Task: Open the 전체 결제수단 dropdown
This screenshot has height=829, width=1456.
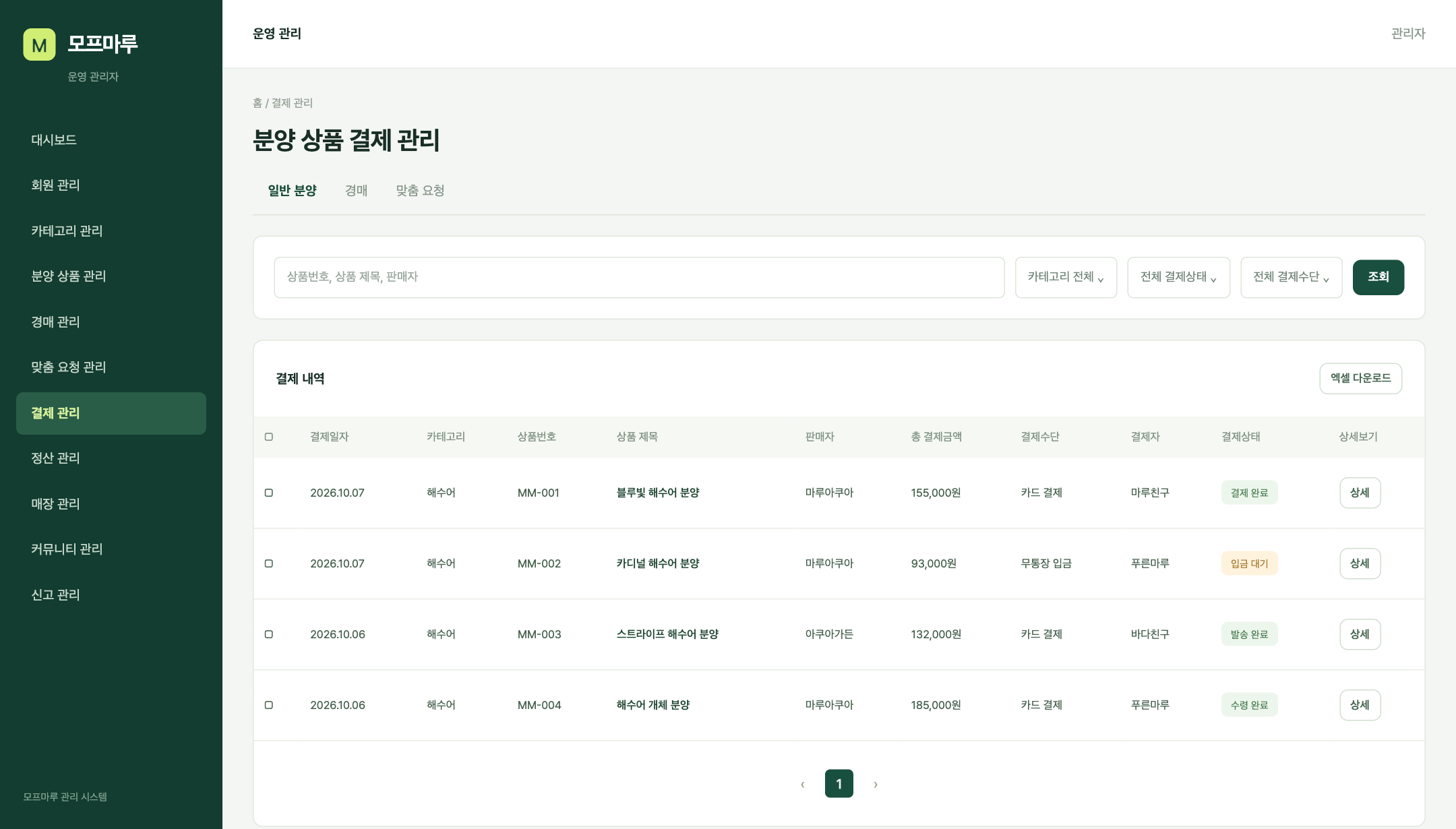Action: pos(1292,277)
